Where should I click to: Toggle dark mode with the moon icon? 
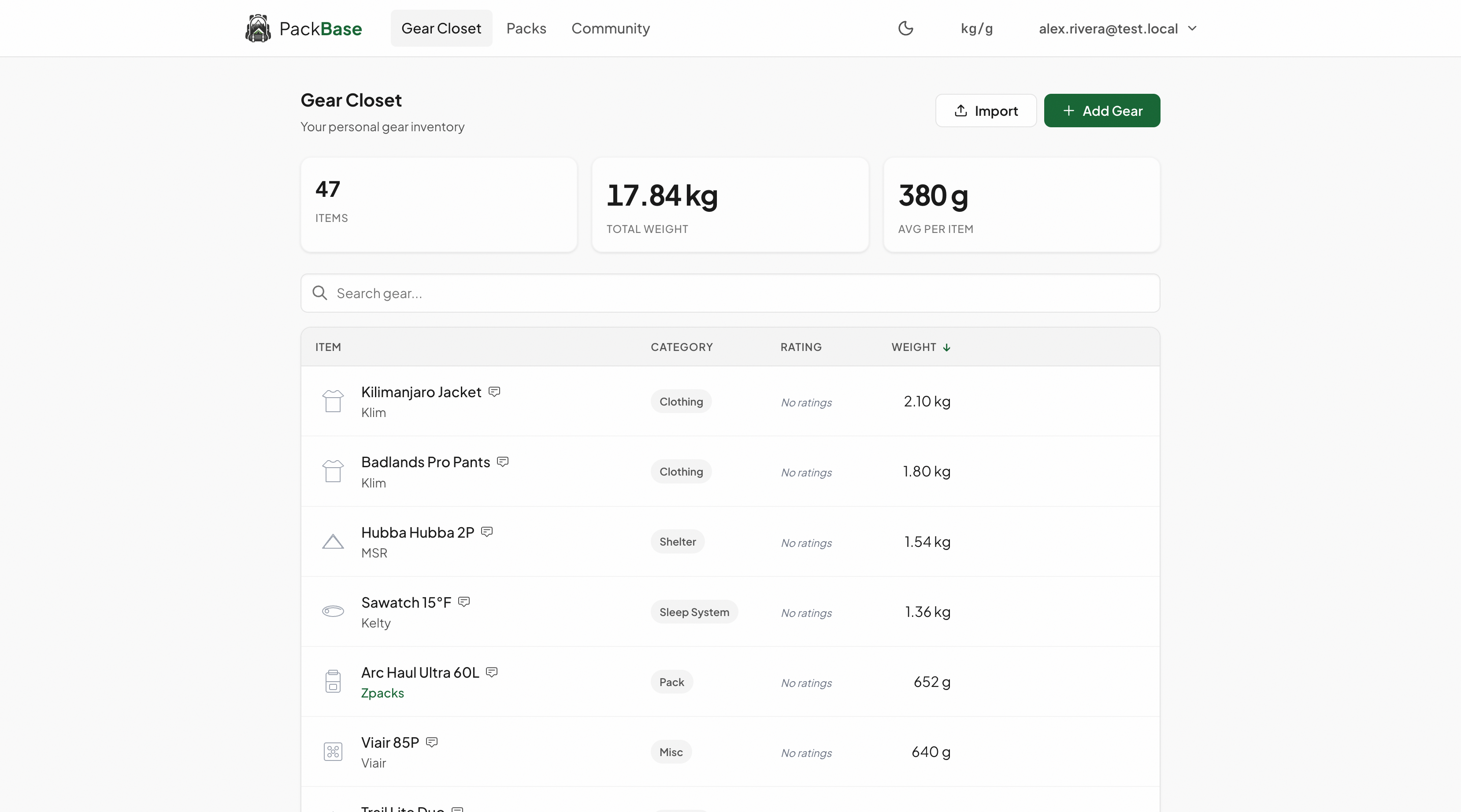click(906, 28)
